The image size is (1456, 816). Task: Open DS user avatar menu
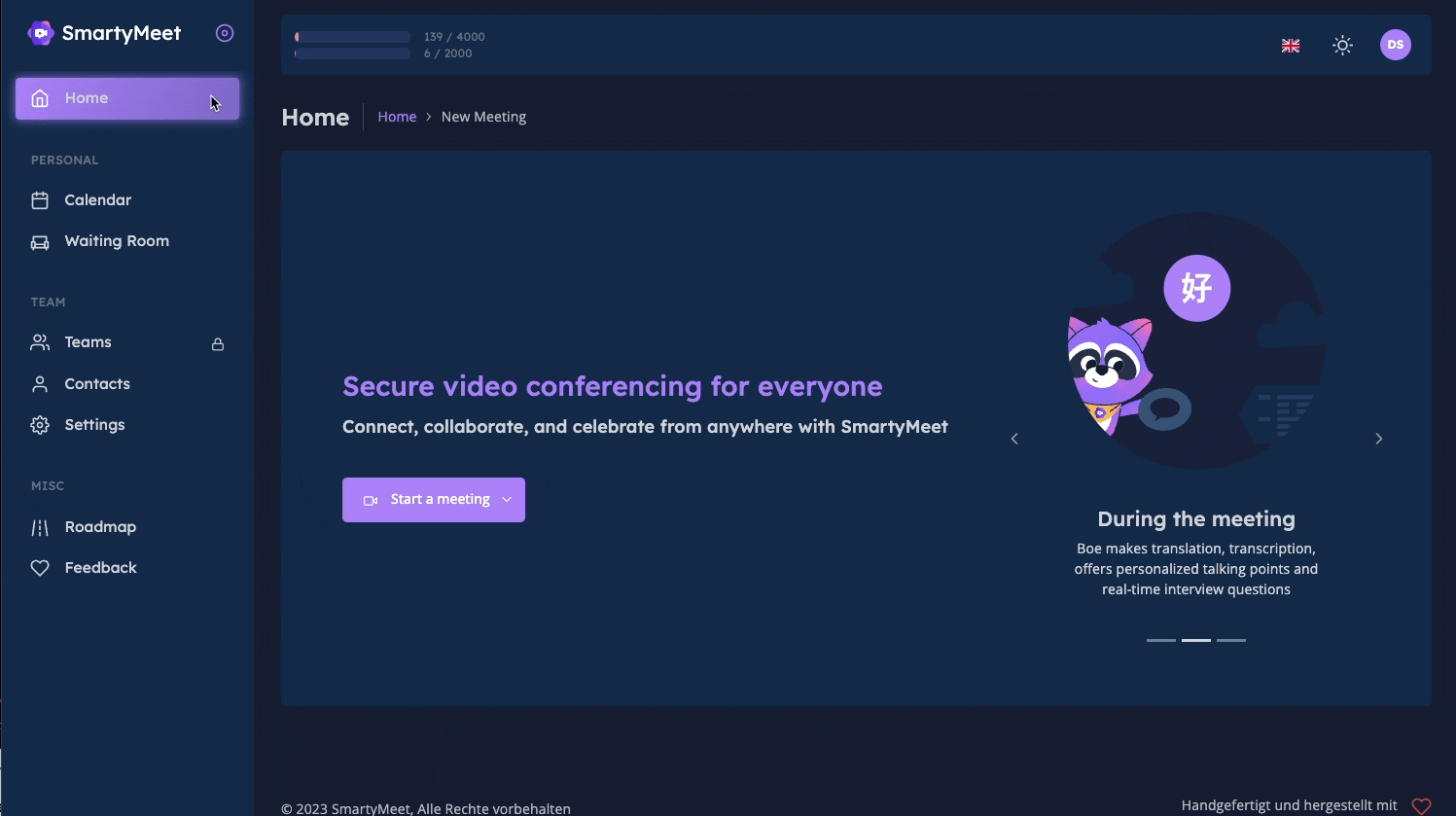pyautogui.click(x=1396, y=45)
